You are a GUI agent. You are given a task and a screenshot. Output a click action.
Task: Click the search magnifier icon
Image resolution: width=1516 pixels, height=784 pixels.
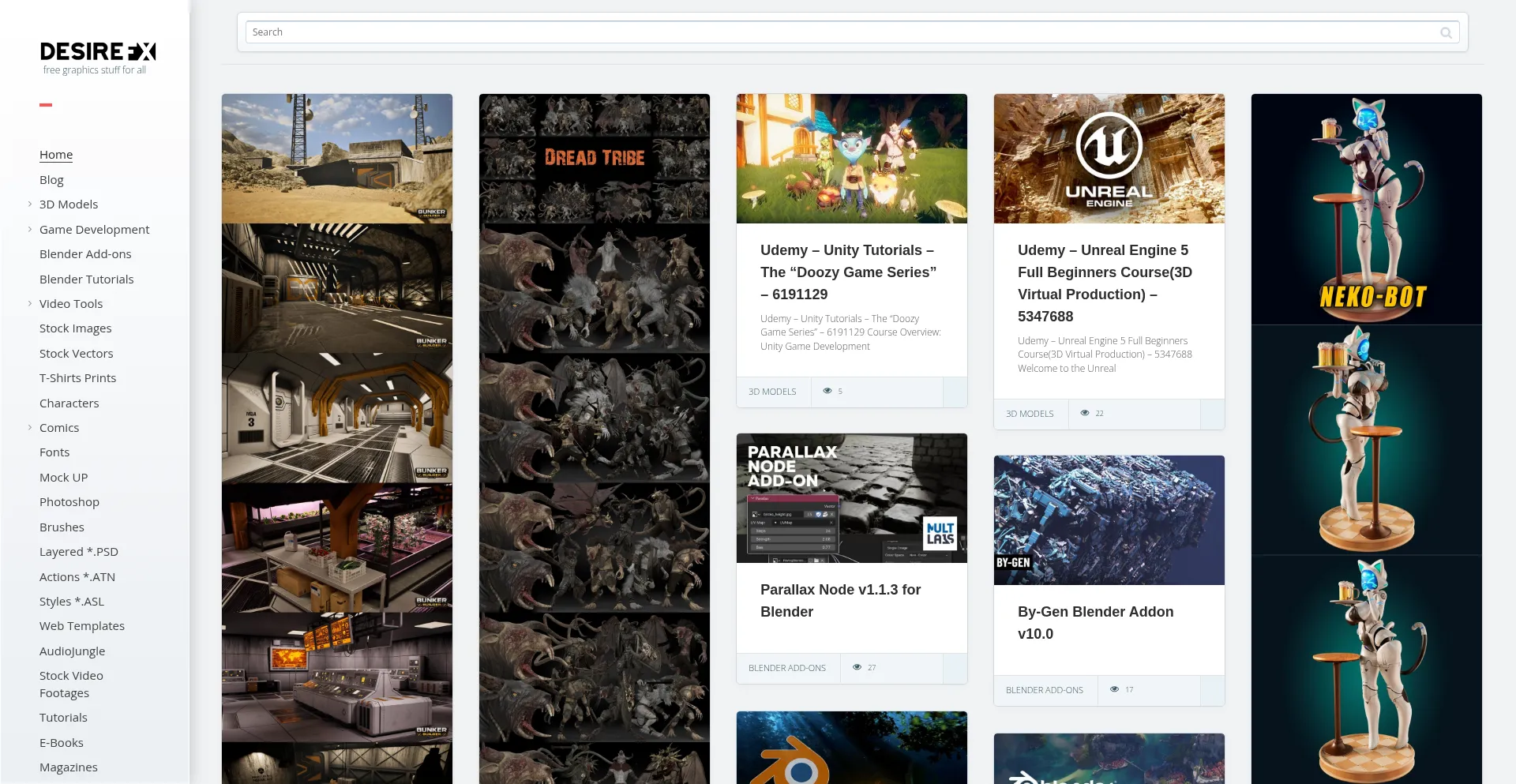click(1446, 32)
